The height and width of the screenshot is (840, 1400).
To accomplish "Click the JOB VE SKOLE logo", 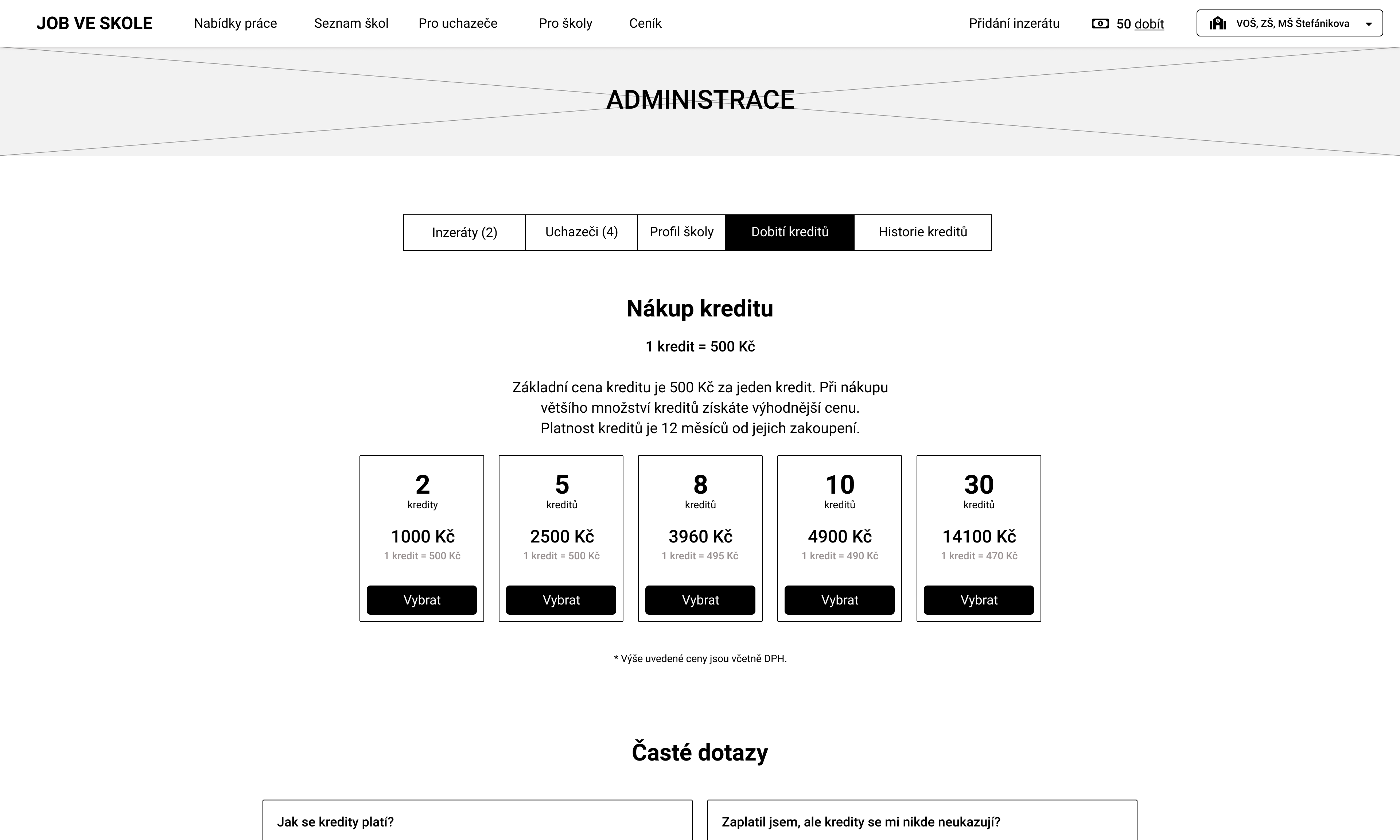I will [x=94, y=23].
